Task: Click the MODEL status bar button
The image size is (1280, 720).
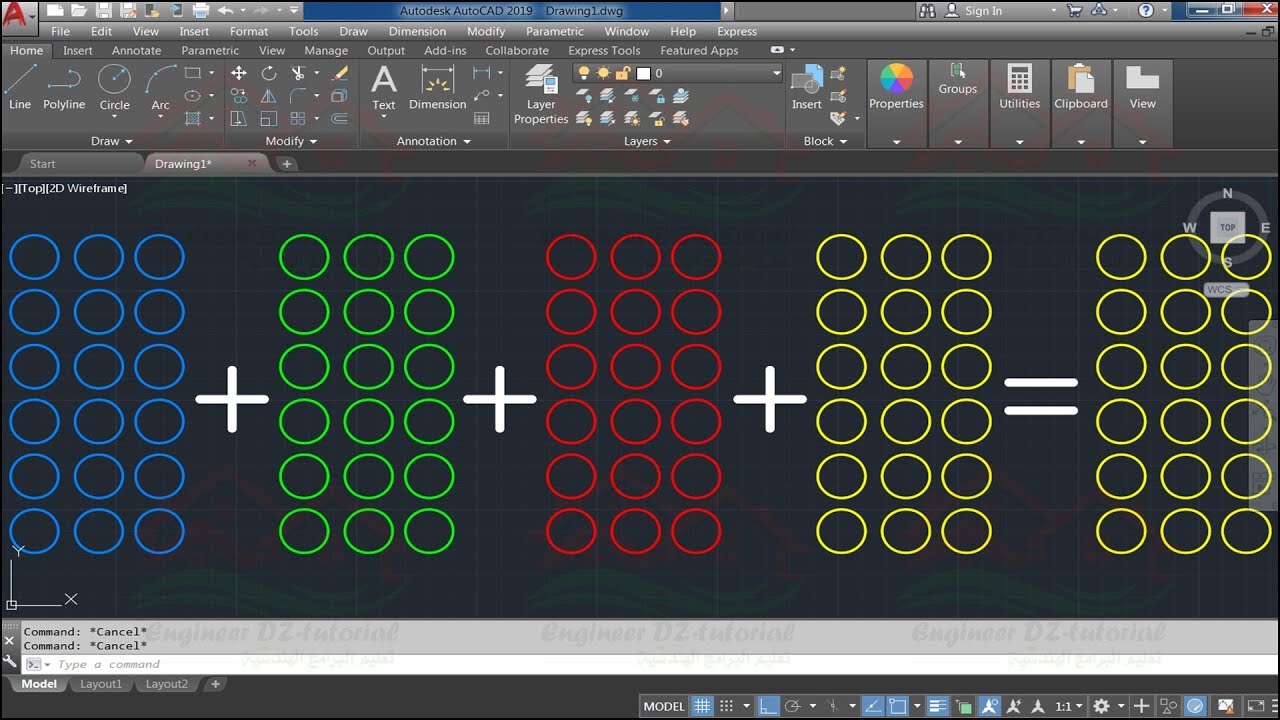Action: click(664, 706)
